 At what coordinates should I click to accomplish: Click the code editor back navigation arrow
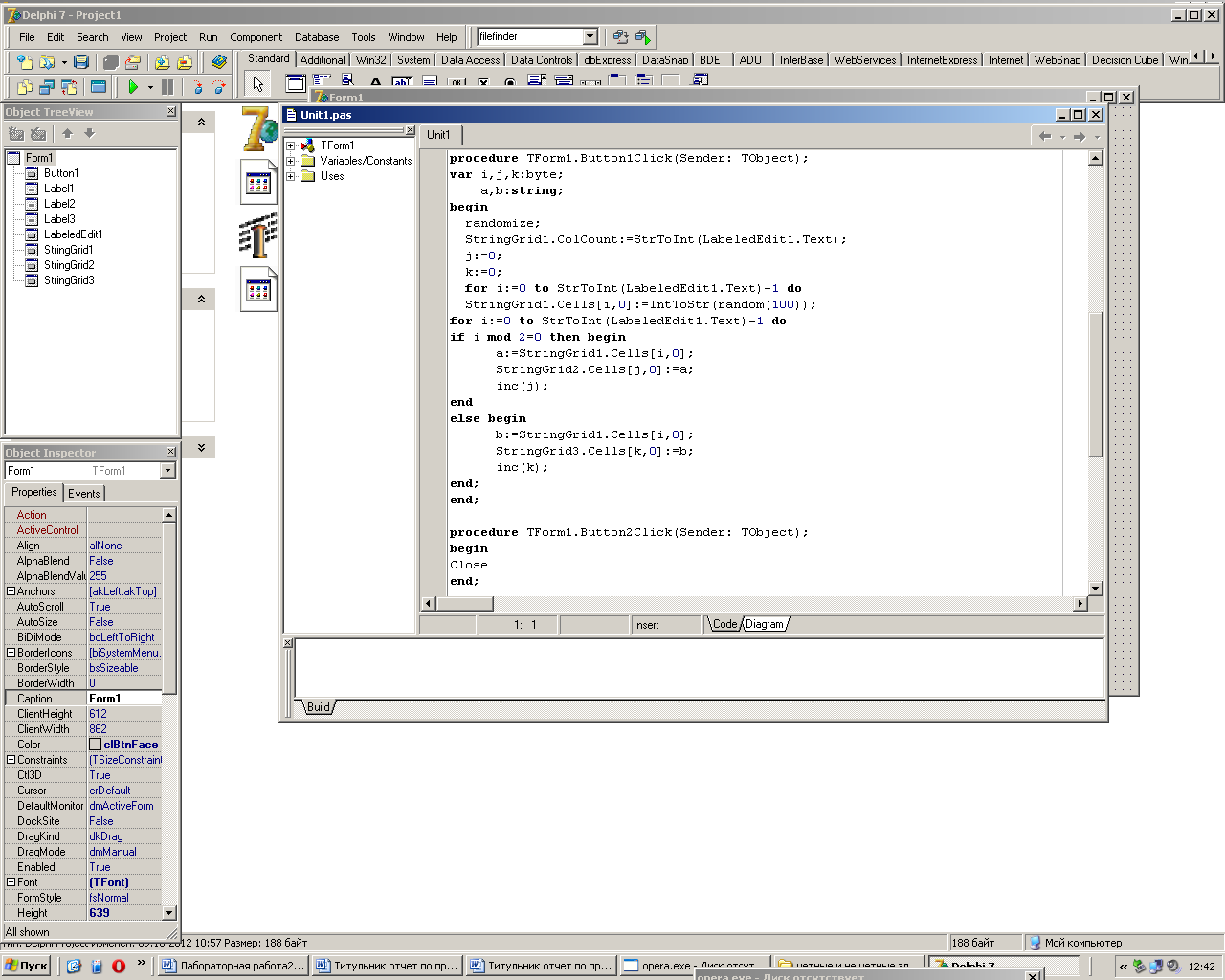1045,136
